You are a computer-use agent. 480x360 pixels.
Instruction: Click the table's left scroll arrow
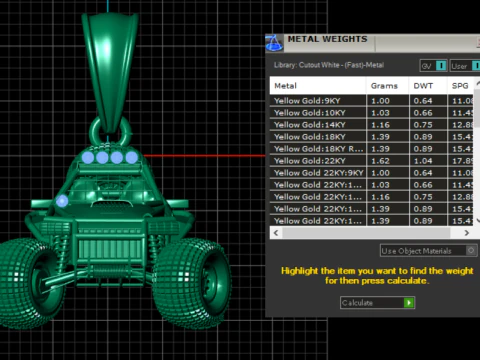click(x=276, y=233)
